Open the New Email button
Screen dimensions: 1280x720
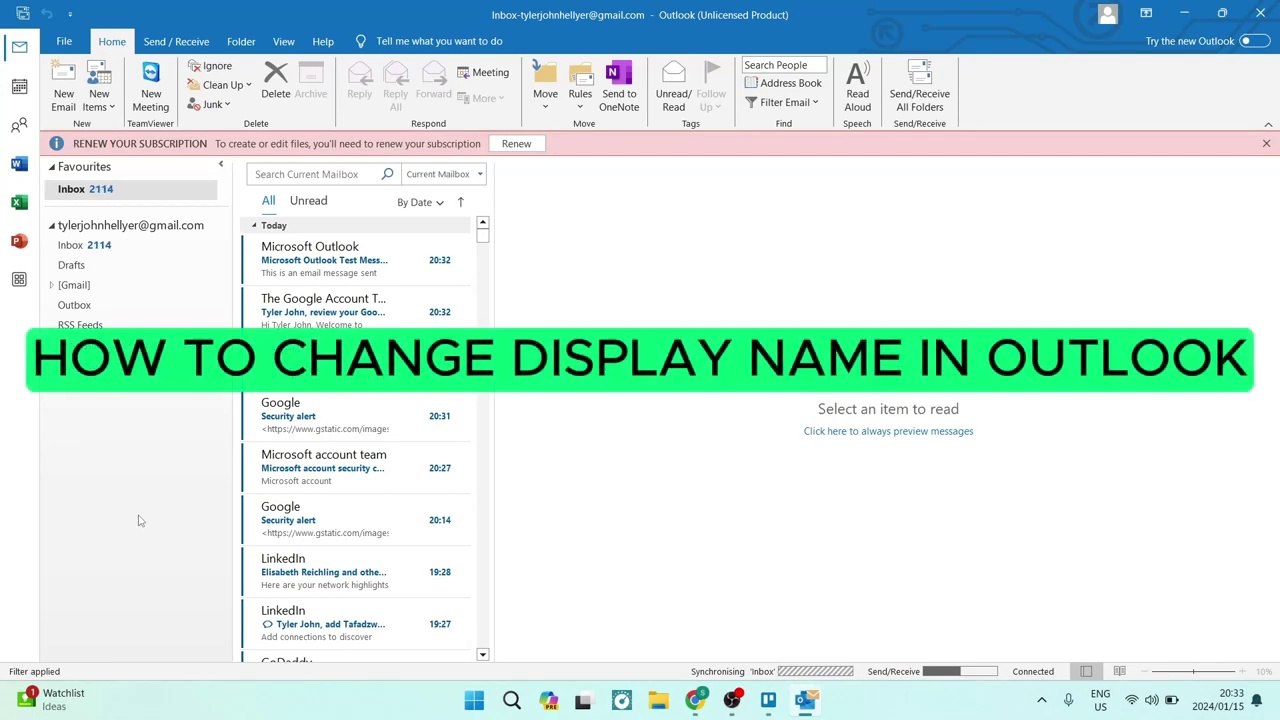click(63, 86)
